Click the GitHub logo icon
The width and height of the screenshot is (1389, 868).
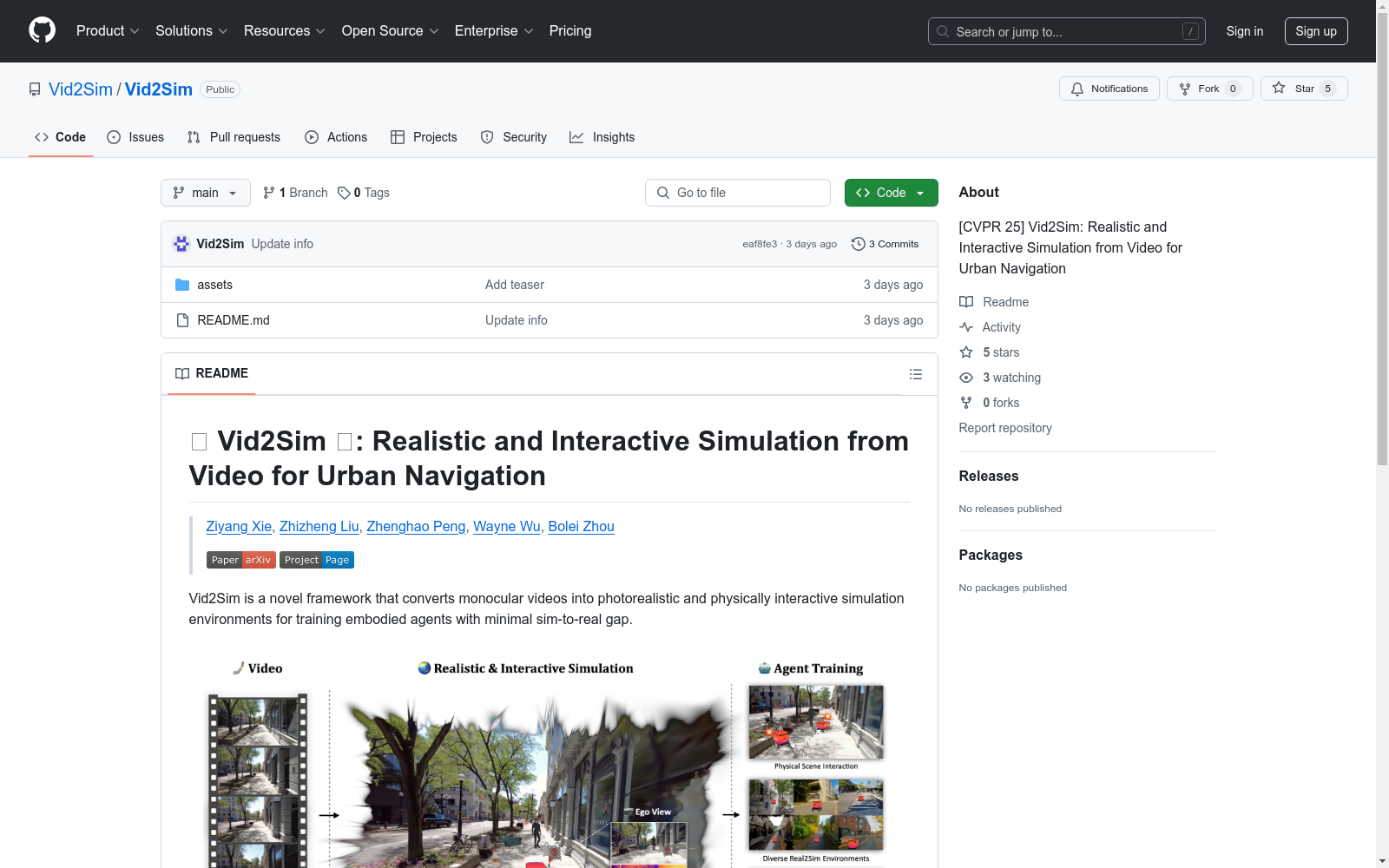pos(42,30)
